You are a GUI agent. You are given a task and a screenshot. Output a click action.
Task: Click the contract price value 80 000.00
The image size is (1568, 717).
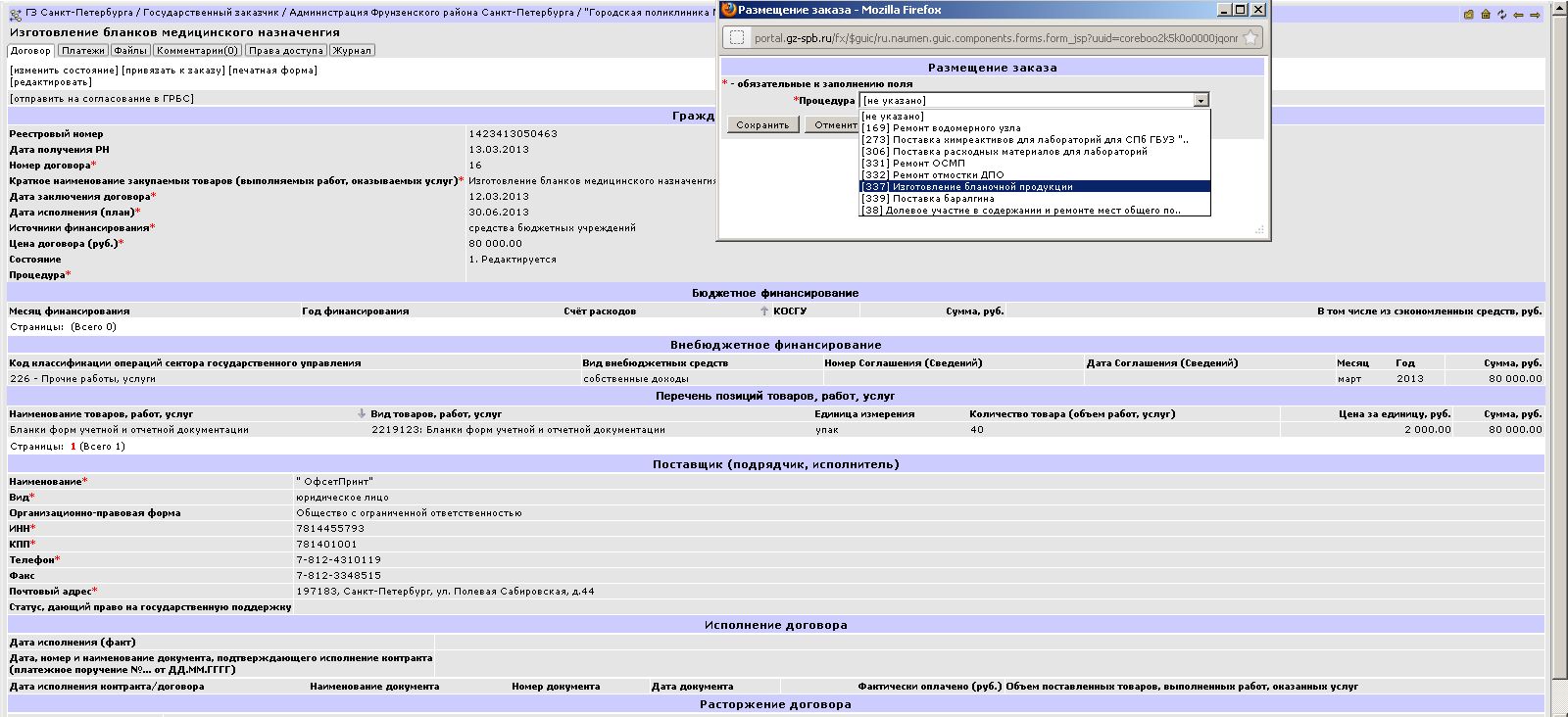point(496,244)
